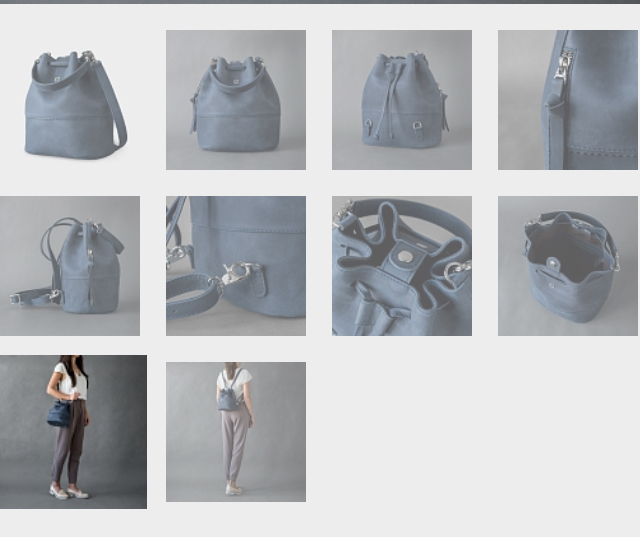Enlarge the side-profile bag image with straps
The height and width of the screenshot is (537, 640).
pyautogui.click(x=70, y=266)
